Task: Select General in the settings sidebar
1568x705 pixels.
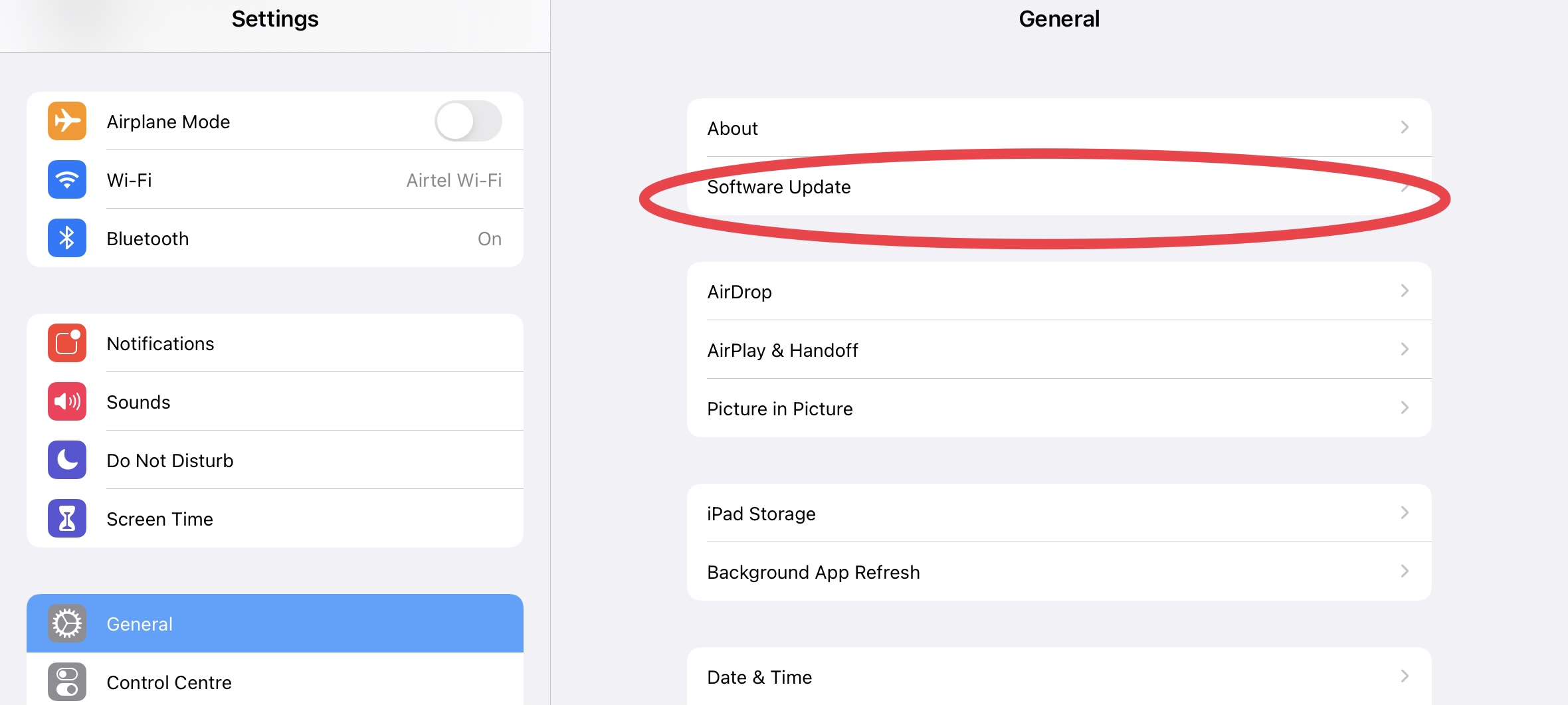Action: 275,623
